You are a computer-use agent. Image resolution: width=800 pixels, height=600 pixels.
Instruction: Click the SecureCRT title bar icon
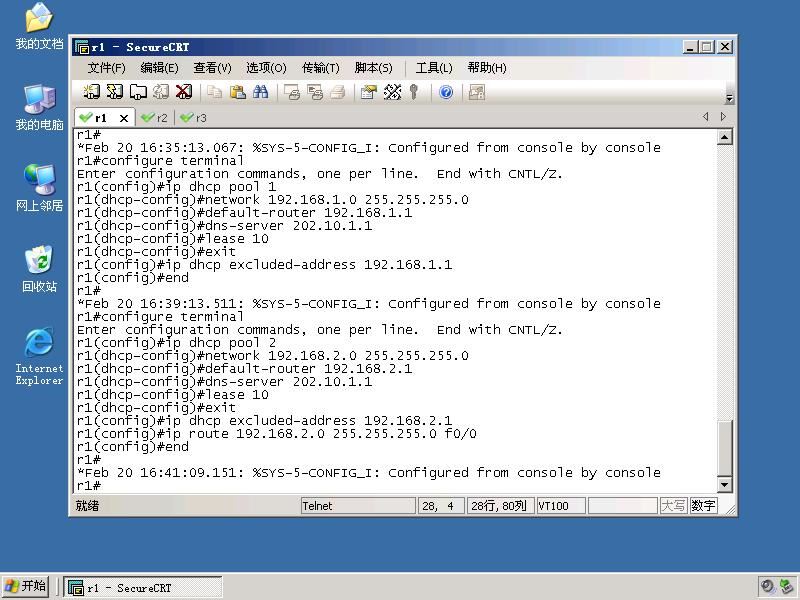click(82, 47)
